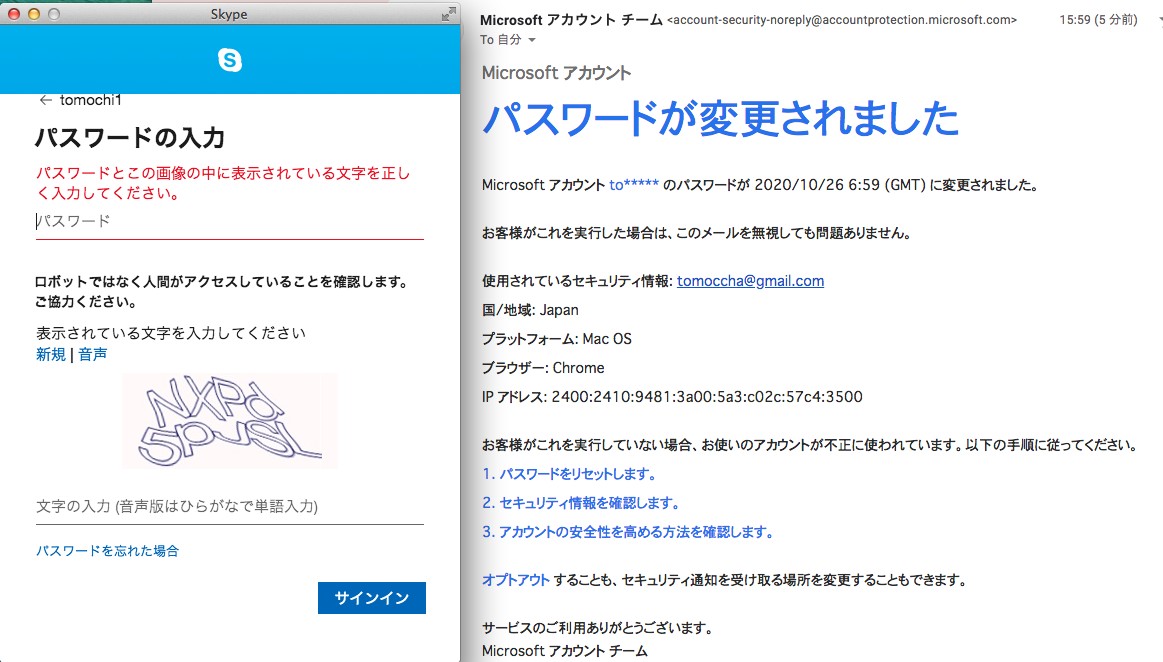Focus the 文字の入力 captcha text field
Viewport: 1163px width, 662px height.
click(230, 506)
